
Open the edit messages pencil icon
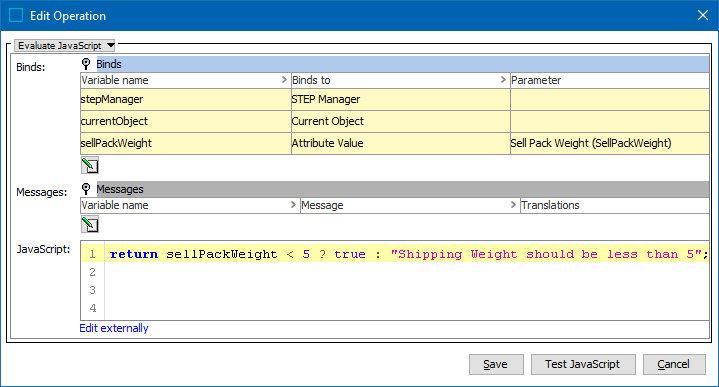pyautogui.click(x=90, y=225)
